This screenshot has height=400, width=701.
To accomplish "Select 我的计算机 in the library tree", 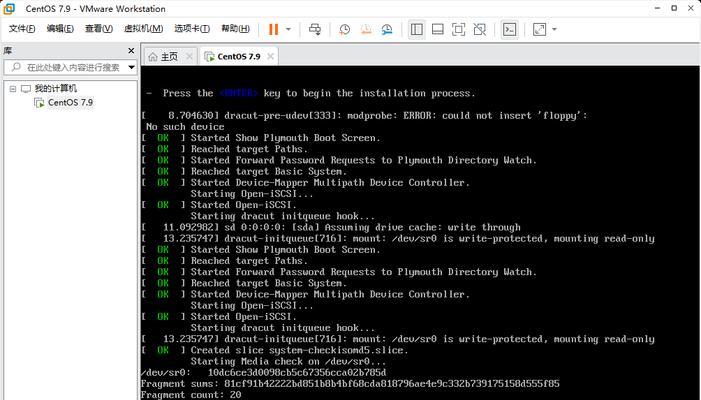I will 55,88.
